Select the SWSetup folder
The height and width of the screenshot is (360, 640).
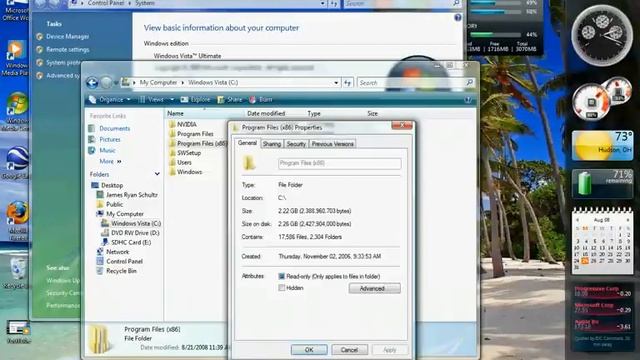tap(185, 153)
